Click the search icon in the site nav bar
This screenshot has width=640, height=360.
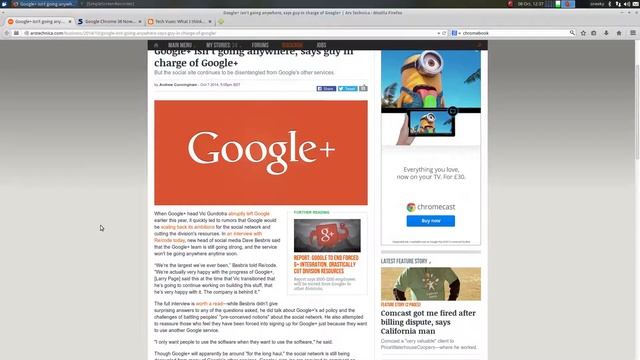480,45
